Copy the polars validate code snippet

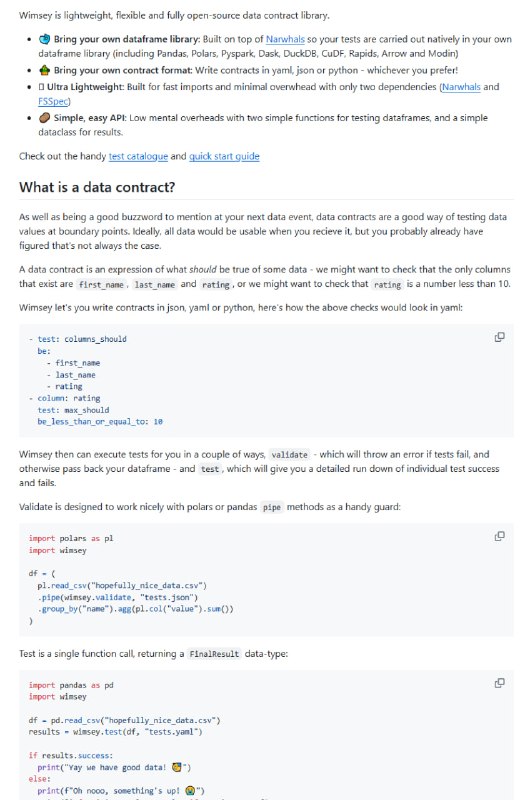click(x=499, y=536)
